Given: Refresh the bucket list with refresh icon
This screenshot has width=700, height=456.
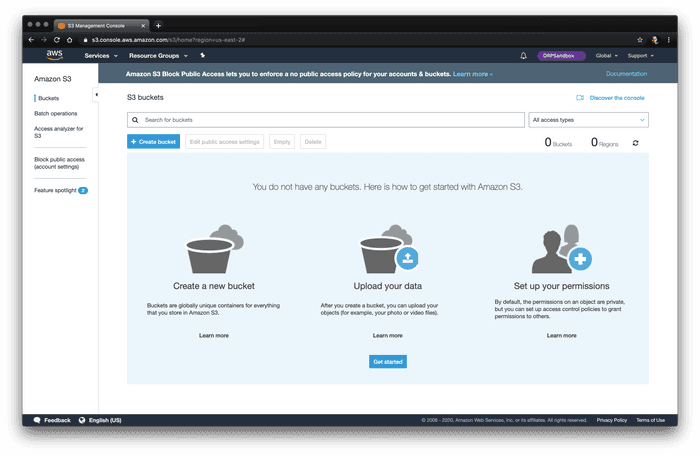Looking at the screenshot, I should click(635, 143).
